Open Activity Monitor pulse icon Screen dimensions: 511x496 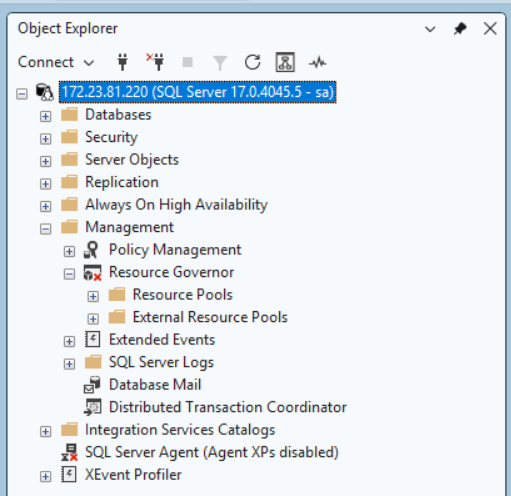pos(318,62)
